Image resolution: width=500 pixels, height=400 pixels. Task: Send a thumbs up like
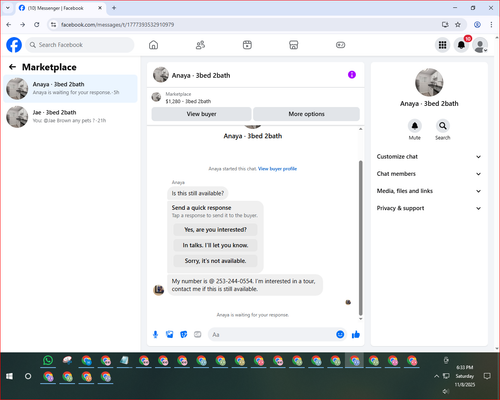pos(356,334)
